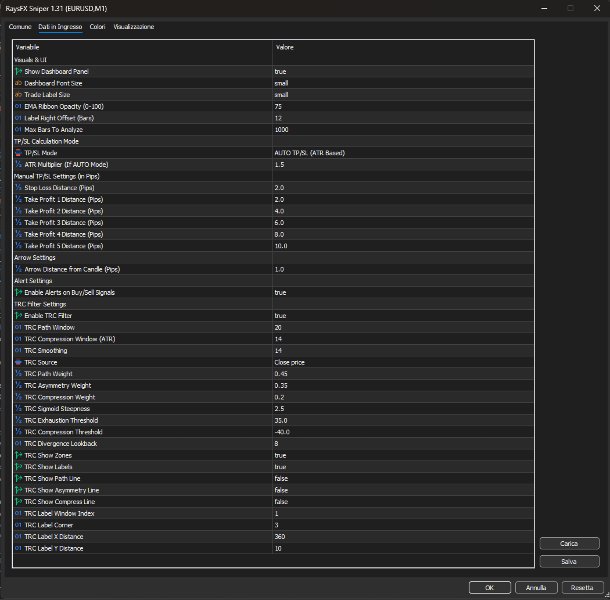Click the EMA Ribbon Opacity integer icon
The width and height of the screenshot is (610, 600).
point(18,106)
